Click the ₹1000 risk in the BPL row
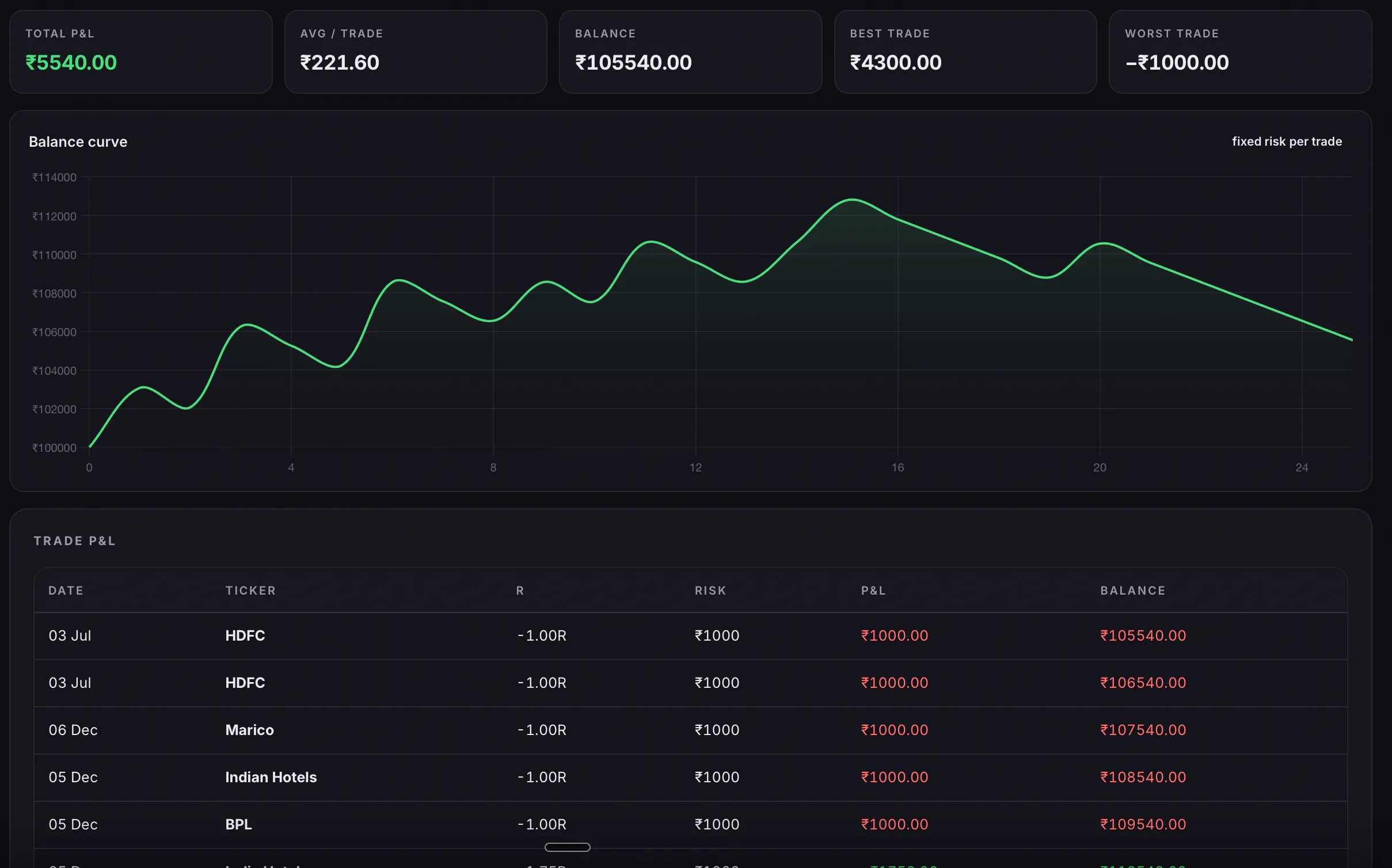The width and height of the screenshot is (1392, 868). [x=717, y=824]
